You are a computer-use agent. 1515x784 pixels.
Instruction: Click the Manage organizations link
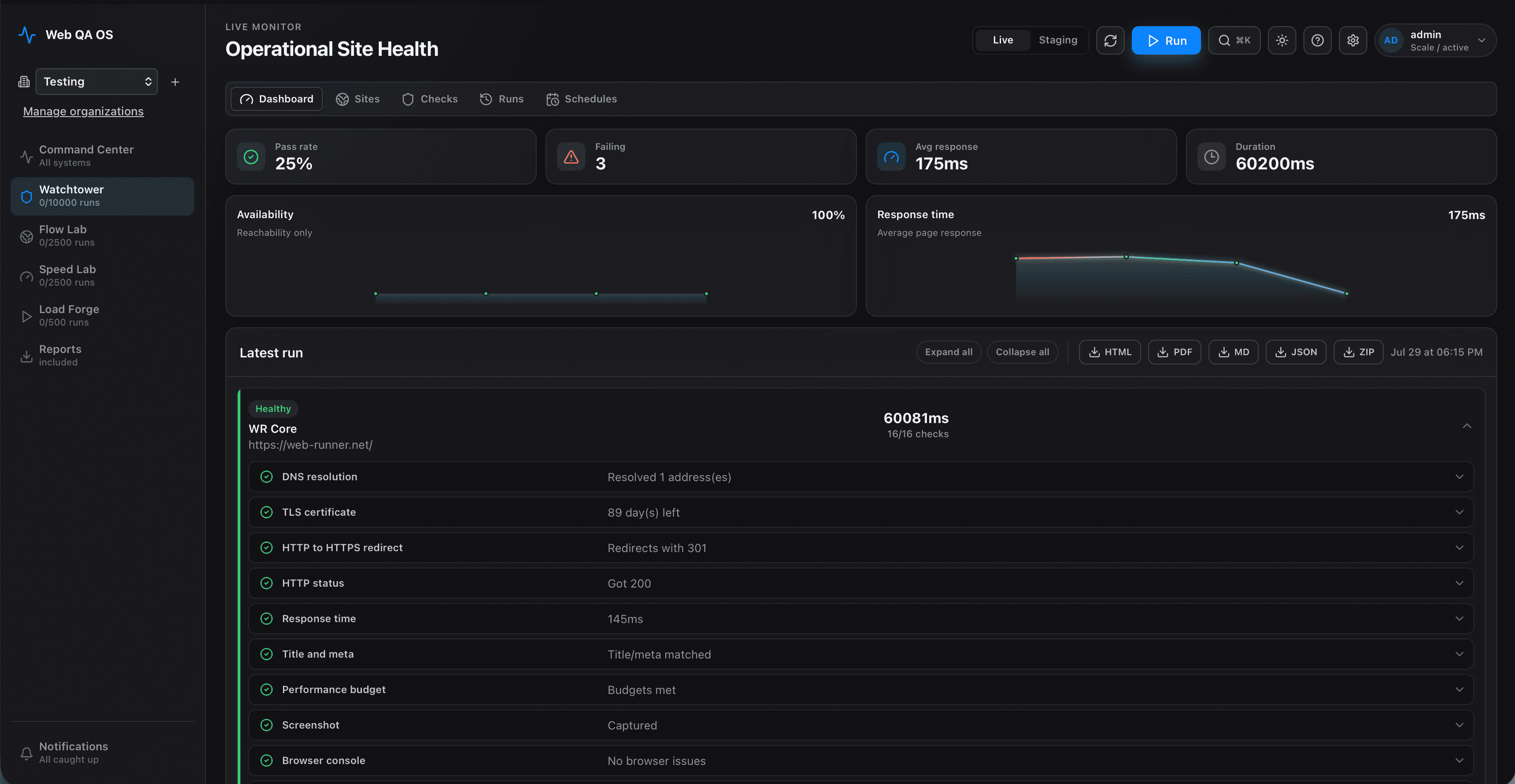coord(83,112)
